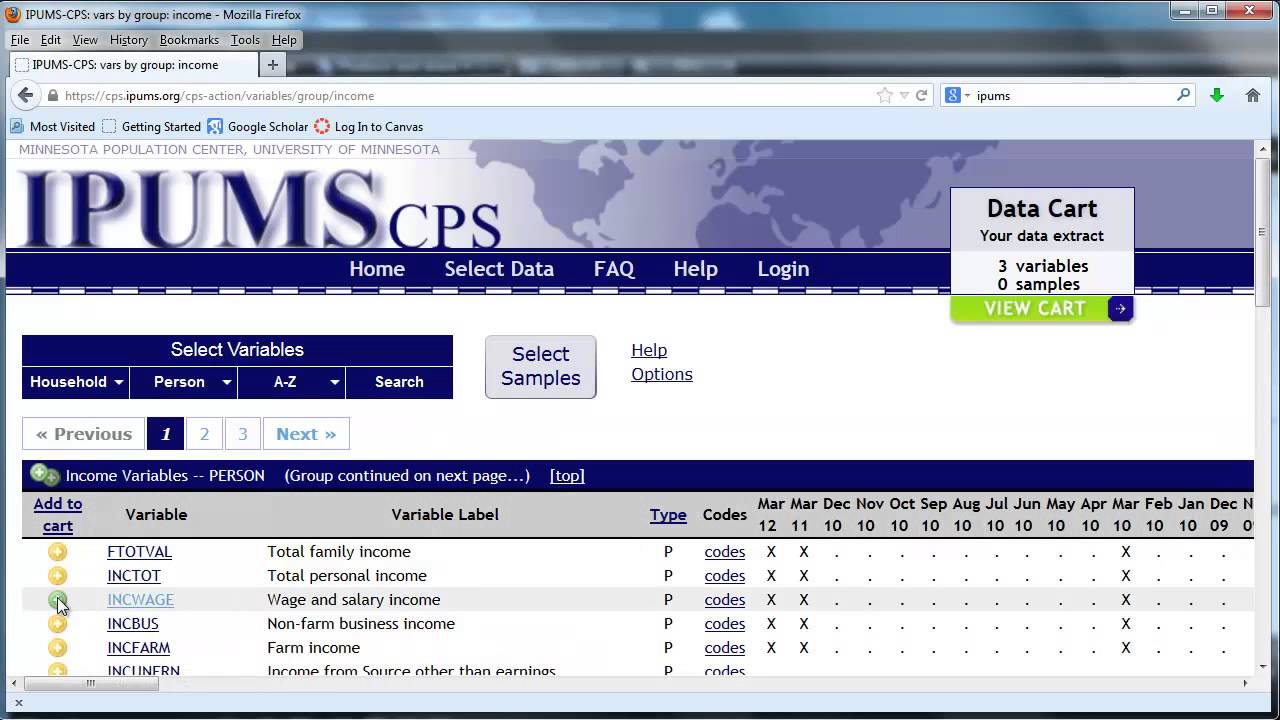This screenshot has width=1280, height=720.
Task: Add all Income Variables group icon
Action: point(45,475)
